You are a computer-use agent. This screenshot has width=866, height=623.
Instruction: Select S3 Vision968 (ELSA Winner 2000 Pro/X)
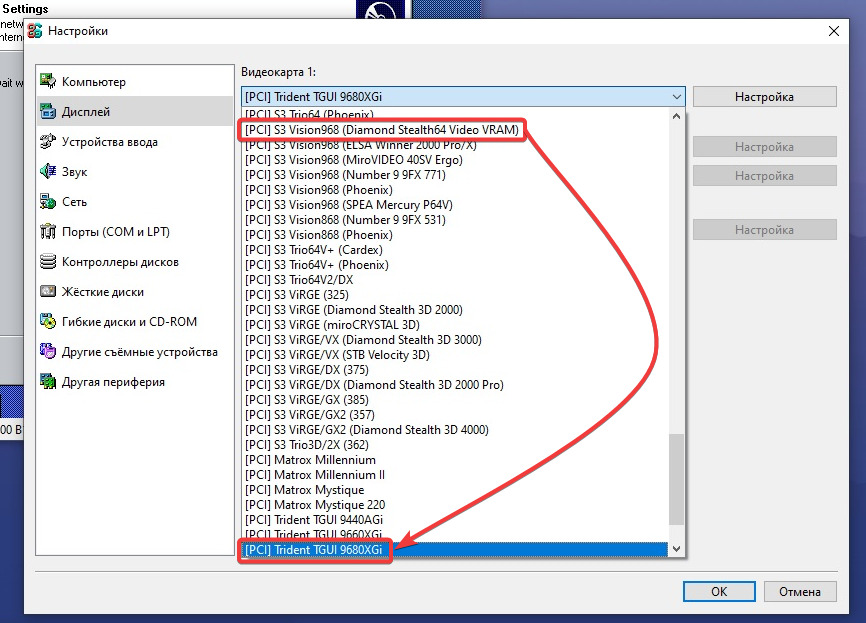click(x=456, y=145)
